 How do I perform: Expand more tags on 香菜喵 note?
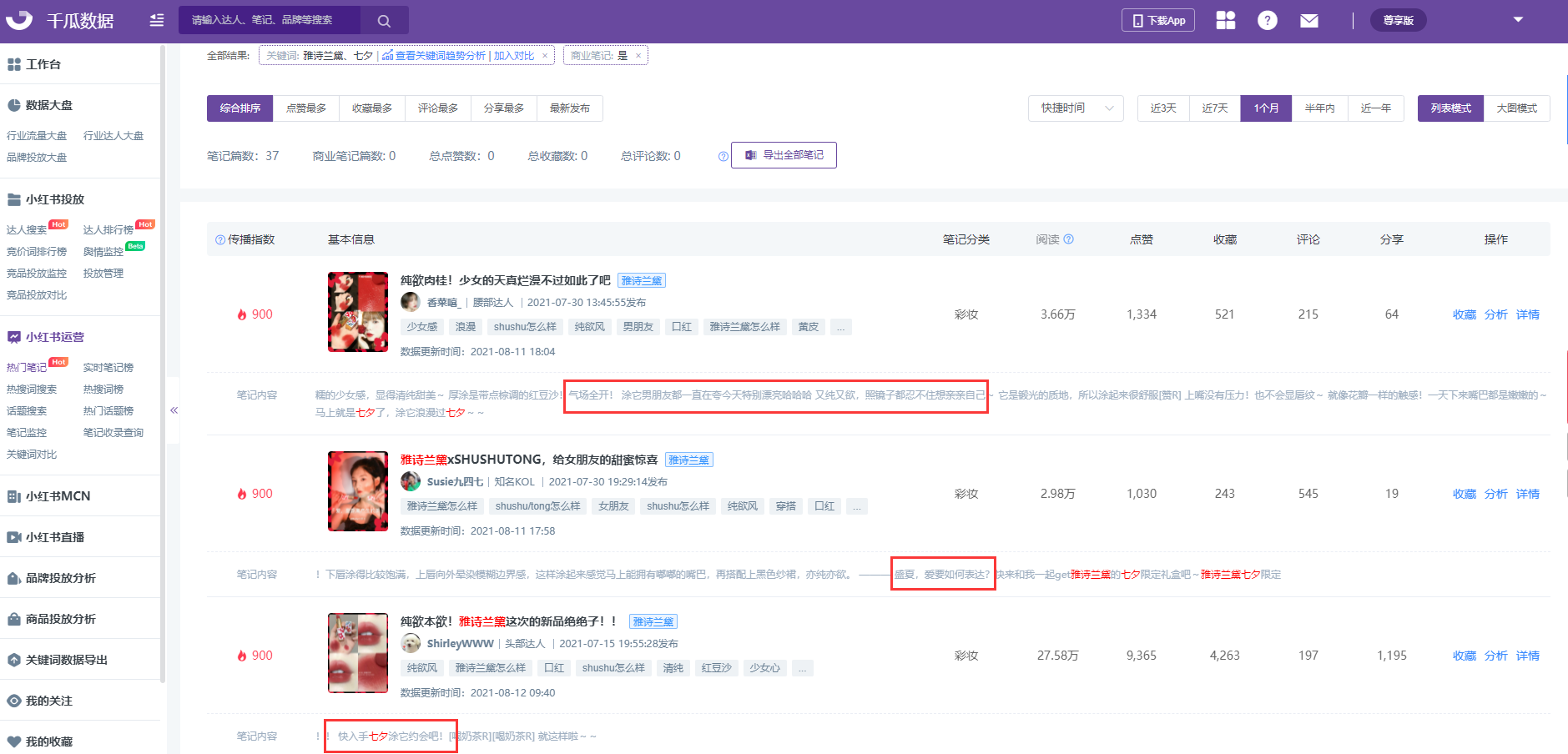pos(841,327)
